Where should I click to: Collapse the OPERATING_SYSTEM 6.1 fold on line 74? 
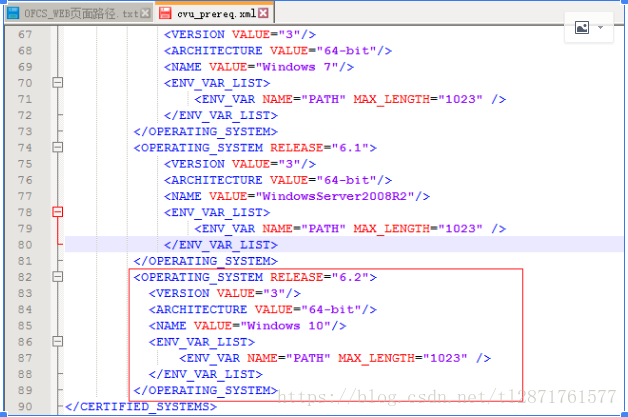58,147
